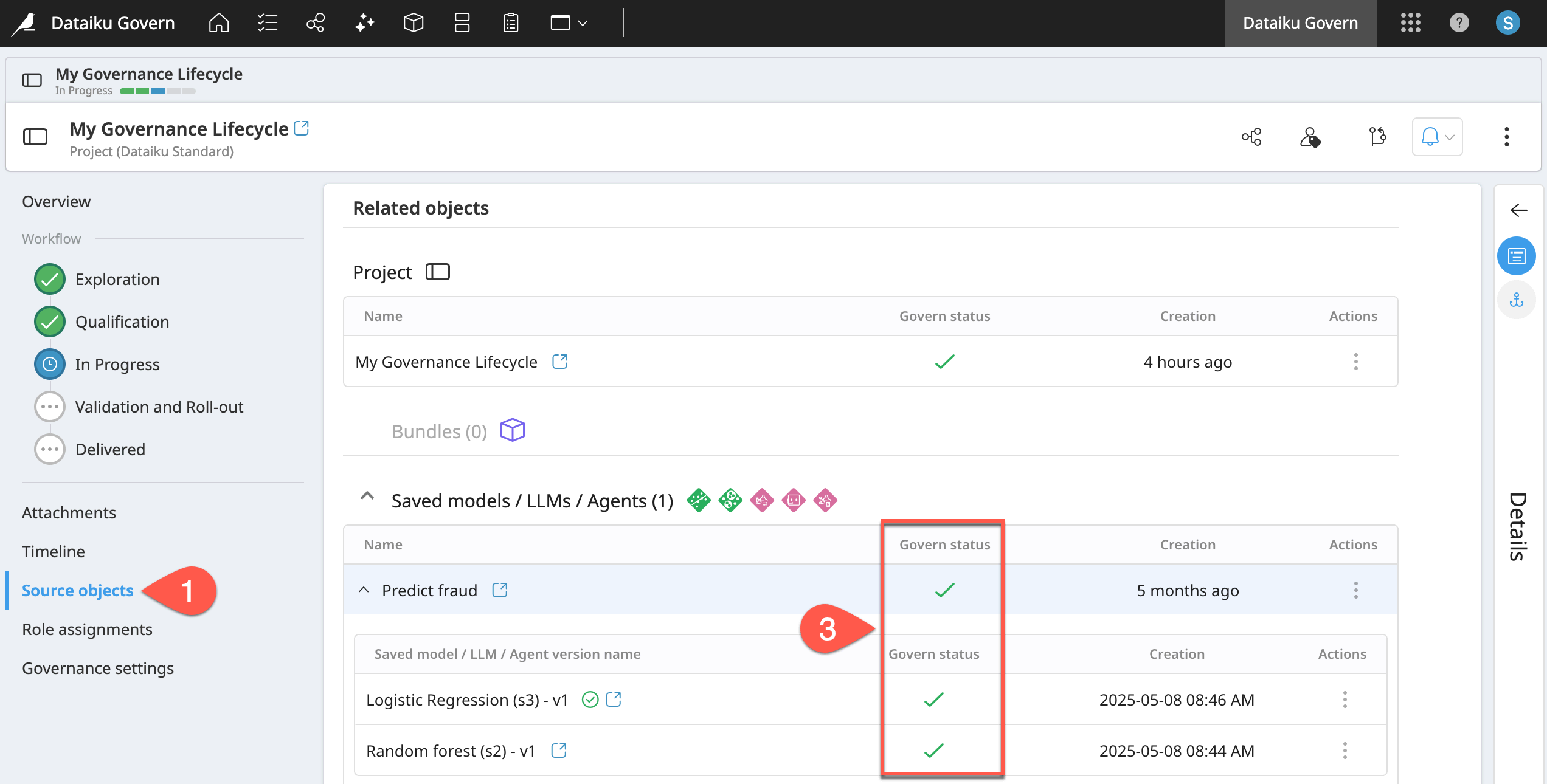
Task: Open notification bell settings
Action: point(1436,136)
